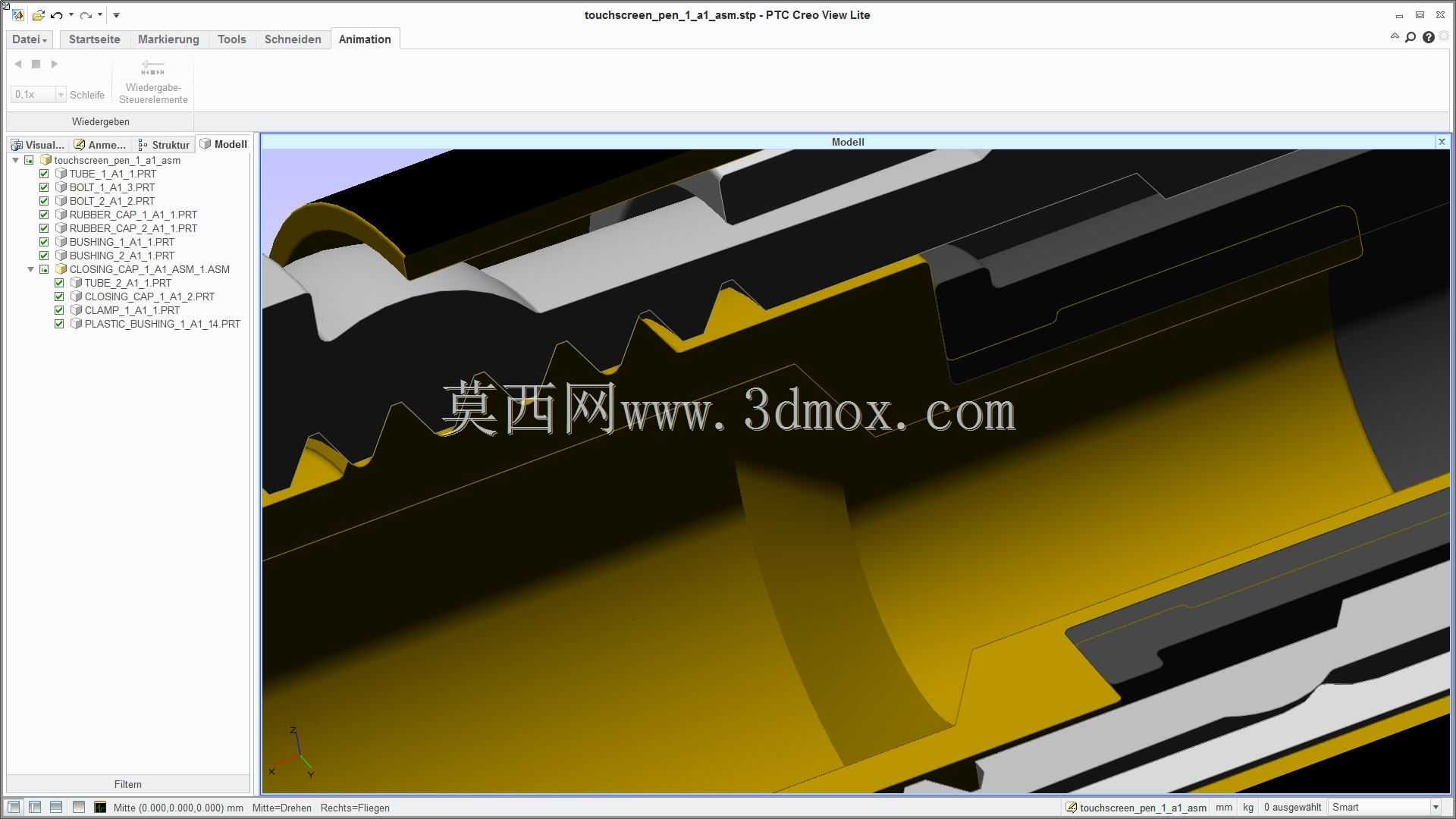Screen dimensions: 1456x819
Task: Select CLOSING_CAP_1_A1_ASM_1.ASM assembly row
Action: [x=149, y=269]
